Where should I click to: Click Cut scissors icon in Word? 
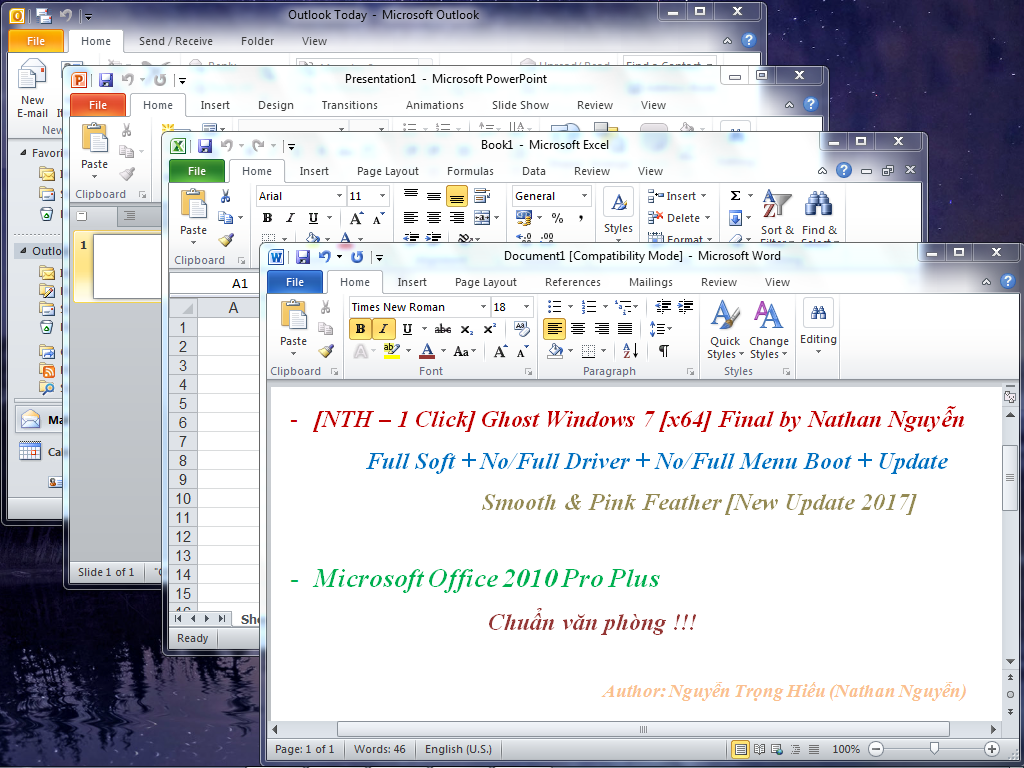click(x=326, y=307)
